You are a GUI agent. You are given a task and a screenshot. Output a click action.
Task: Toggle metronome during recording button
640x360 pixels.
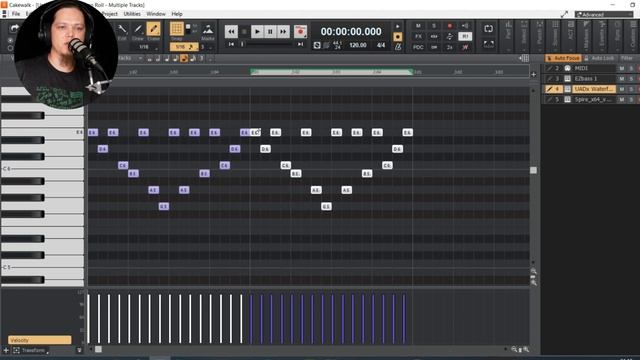coord(398,37)
